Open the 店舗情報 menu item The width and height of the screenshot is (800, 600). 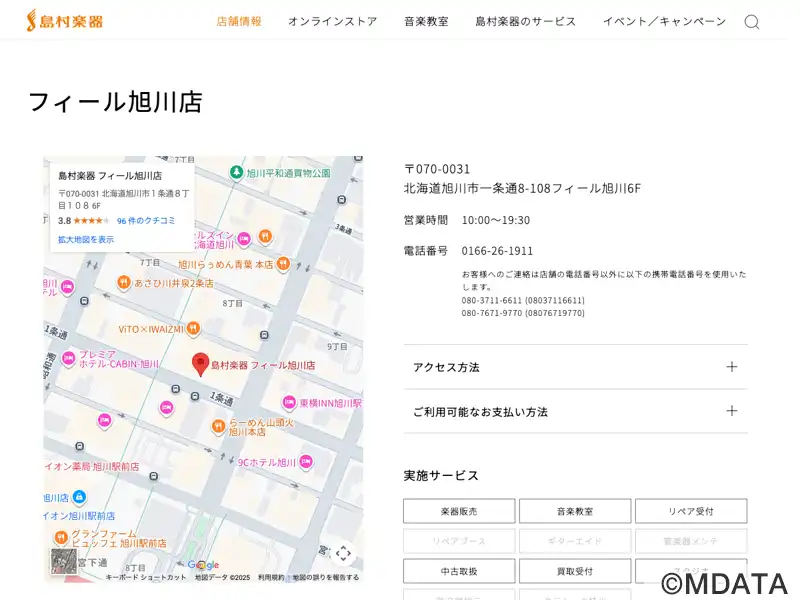click(x=239, y=21)
